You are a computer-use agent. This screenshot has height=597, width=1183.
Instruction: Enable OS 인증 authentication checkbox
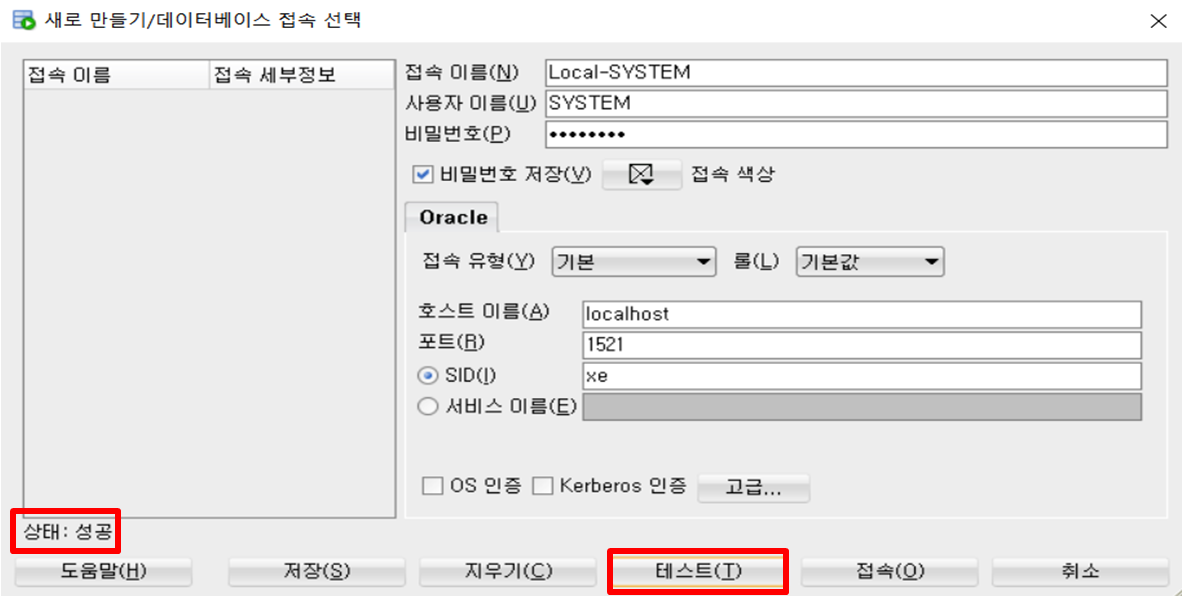tap(433, 487)
